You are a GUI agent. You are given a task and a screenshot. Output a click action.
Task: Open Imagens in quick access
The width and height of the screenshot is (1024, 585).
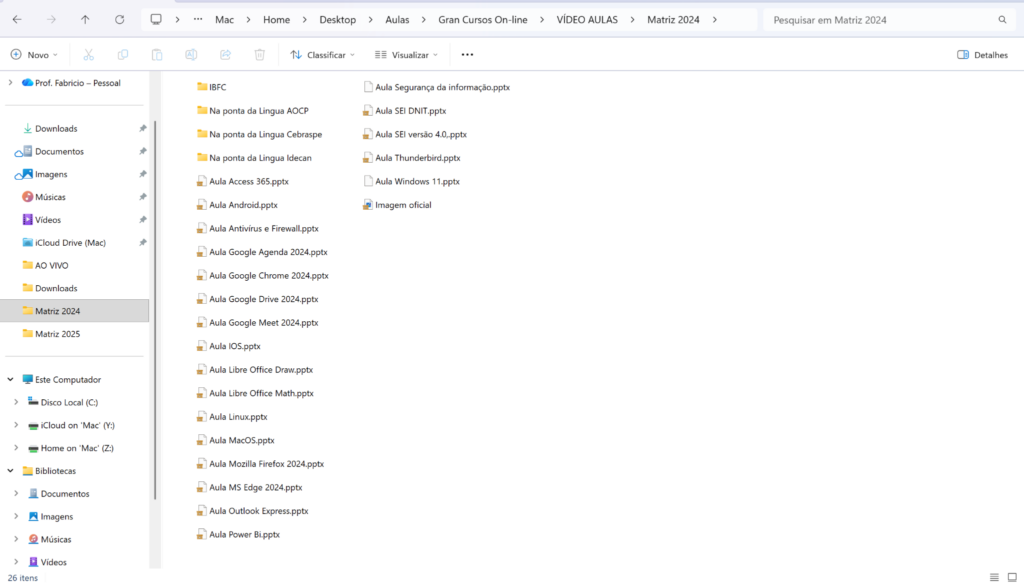tap(51, 174)
